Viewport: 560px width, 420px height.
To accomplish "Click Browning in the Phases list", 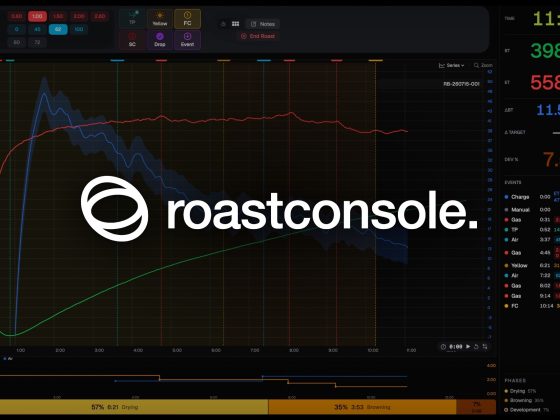I will coord(523,400).
